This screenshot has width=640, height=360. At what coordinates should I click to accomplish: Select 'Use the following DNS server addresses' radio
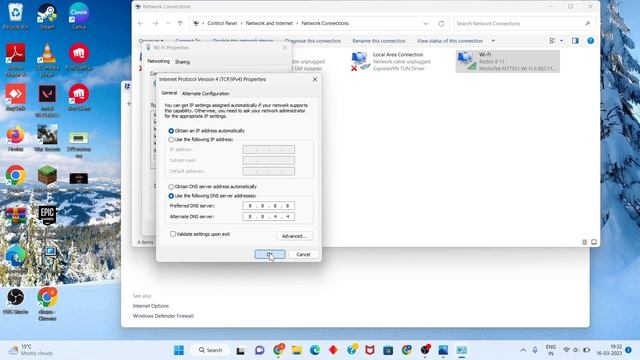[x=171, y=196]
